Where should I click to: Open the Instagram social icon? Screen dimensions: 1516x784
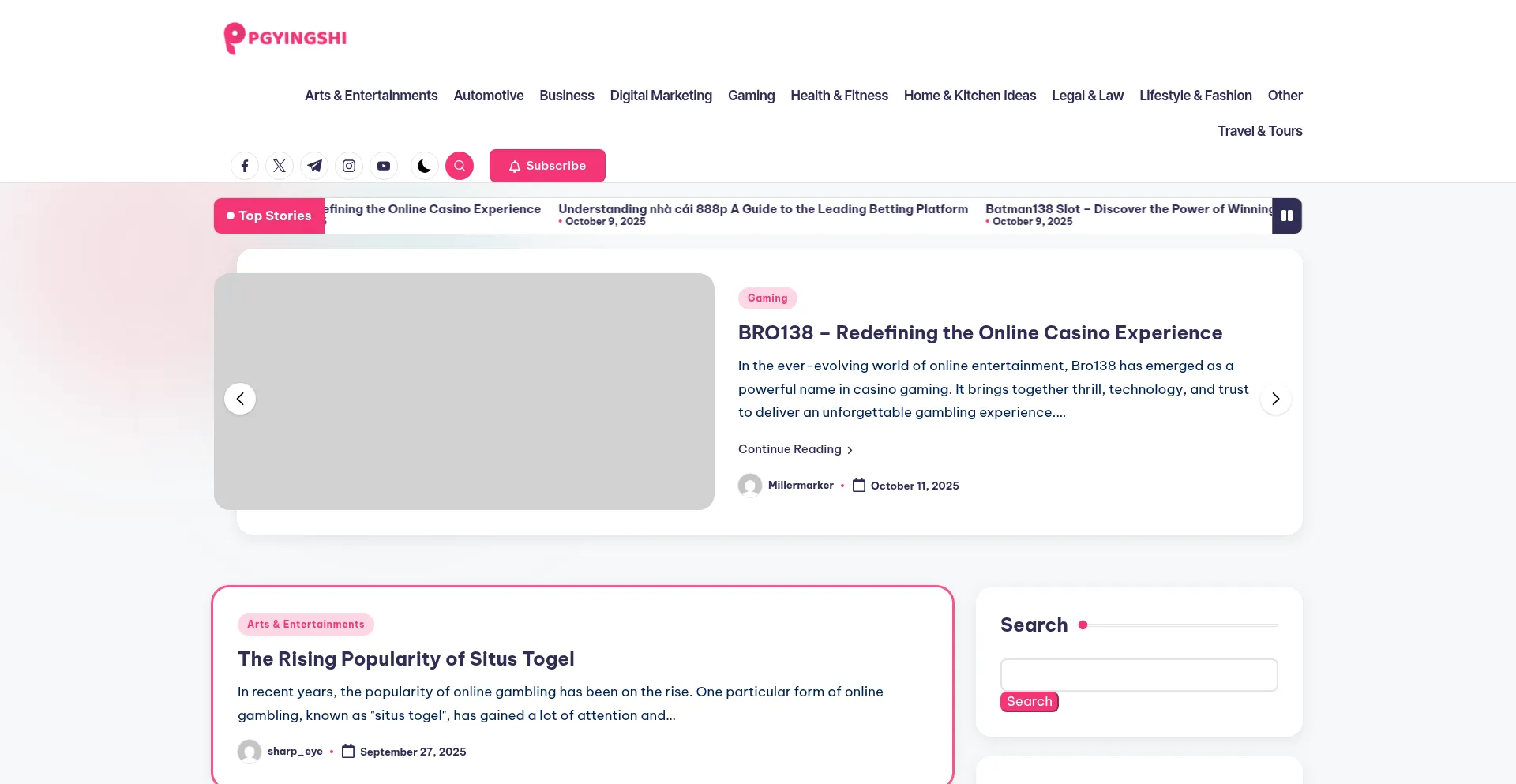point(349,166)
